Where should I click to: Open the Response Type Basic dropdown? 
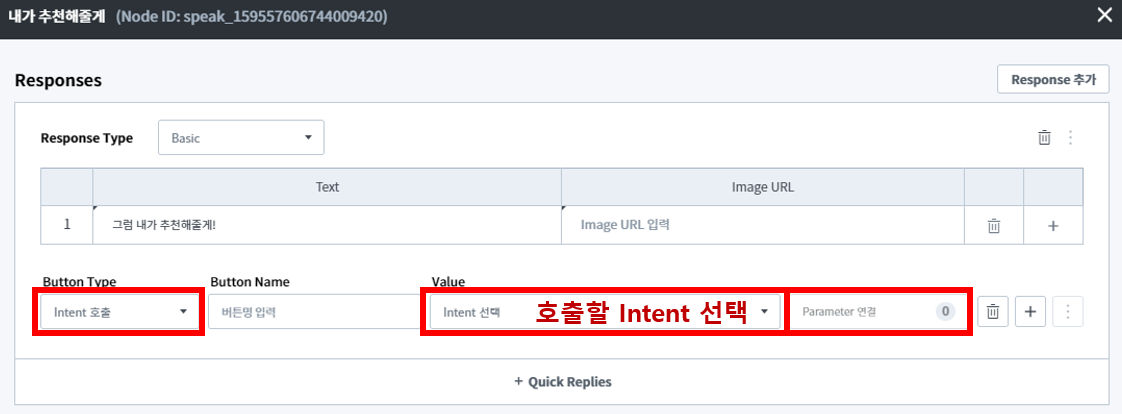tap(241, 138)
